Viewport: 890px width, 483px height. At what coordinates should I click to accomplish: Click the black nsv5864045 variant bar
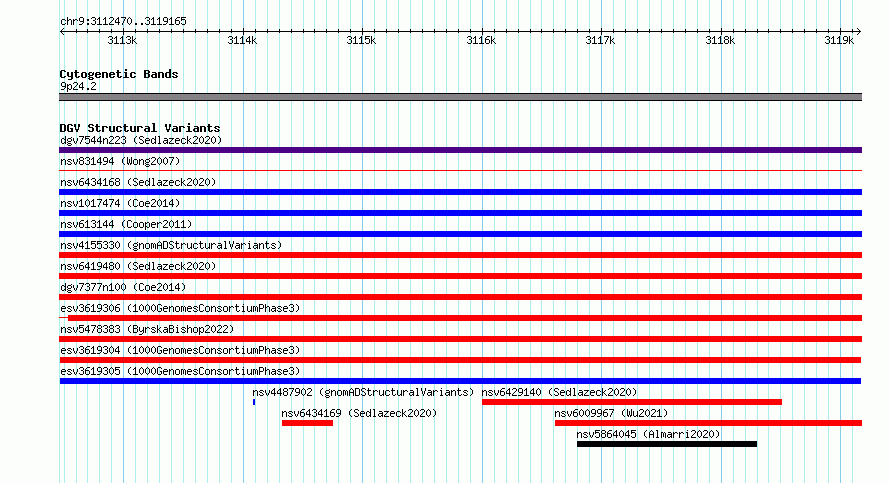click(x=667, y=444)
